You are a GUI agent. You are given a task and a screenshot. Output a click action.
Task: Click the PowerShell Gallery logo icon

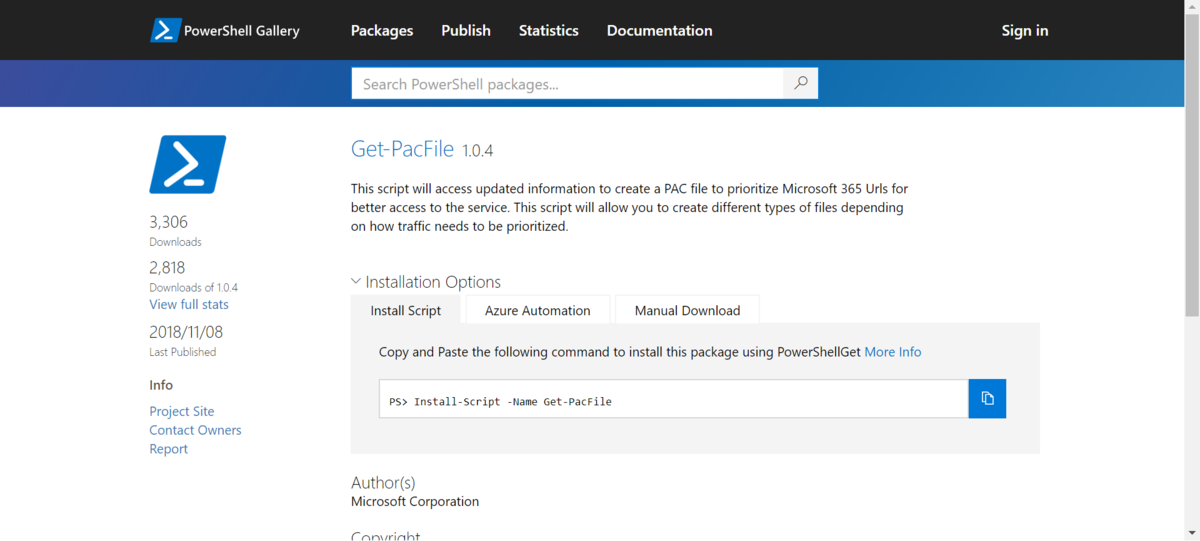pos(165,30)
